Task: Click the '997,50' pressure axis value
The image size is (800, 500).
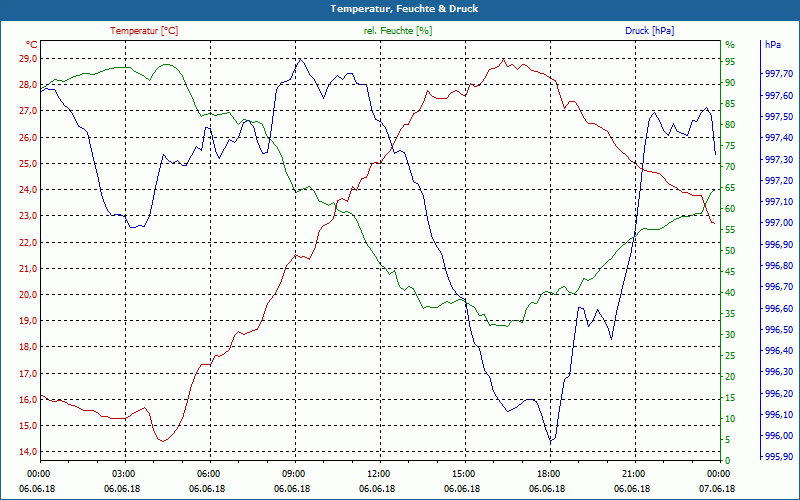Action: click(x=779, y=117)
